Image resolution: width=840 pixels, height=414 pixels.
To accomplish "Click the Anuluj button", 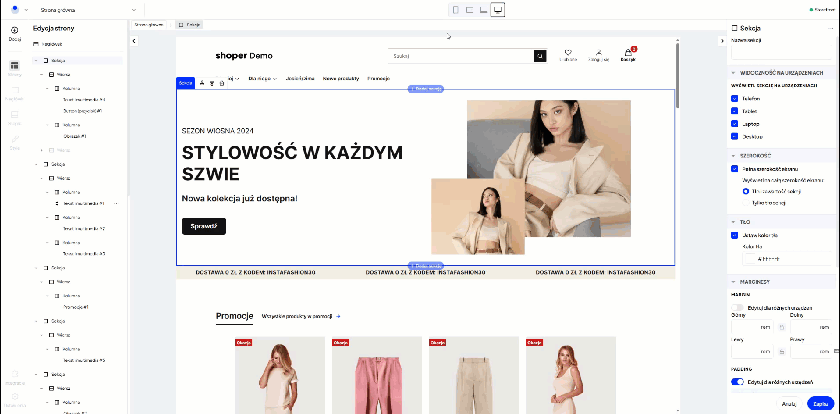I will [788, 403].
